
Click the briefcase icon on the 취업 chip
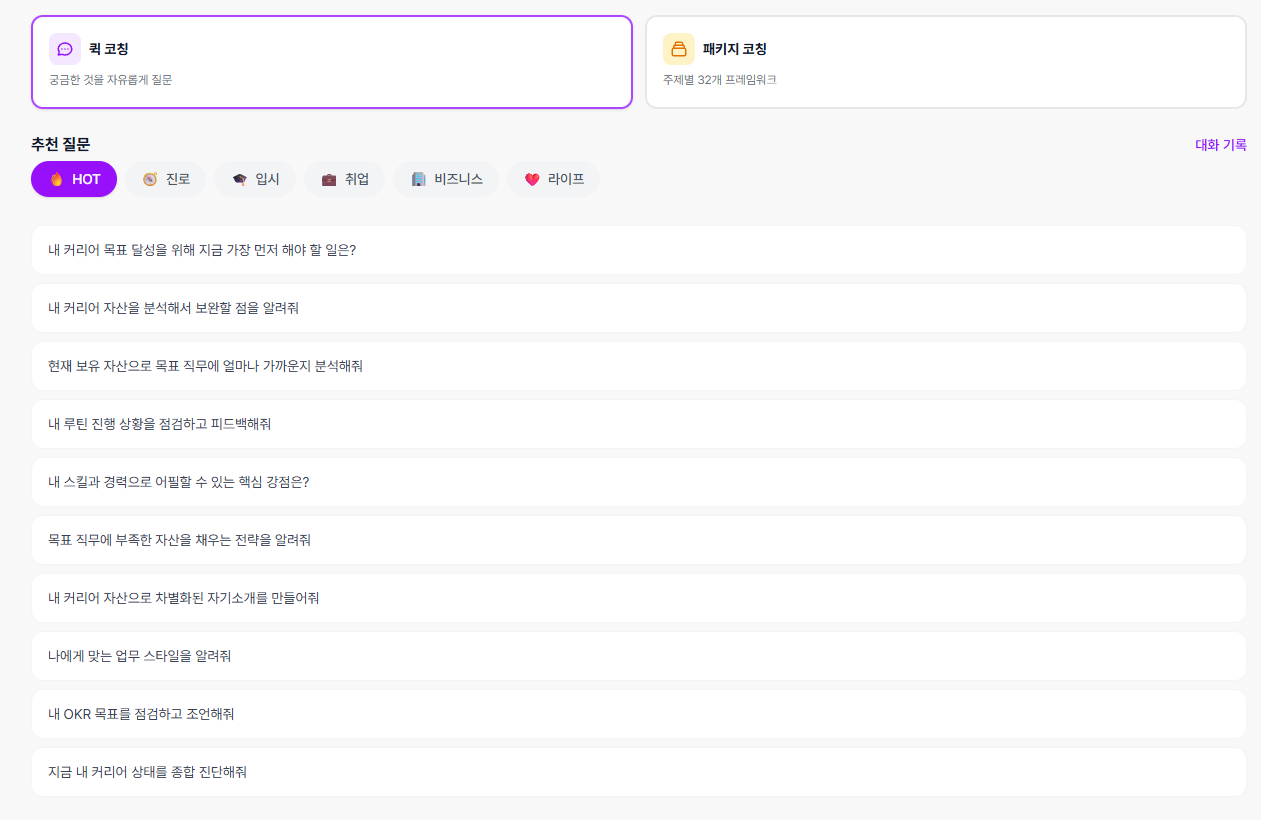[x=327, y=179]
